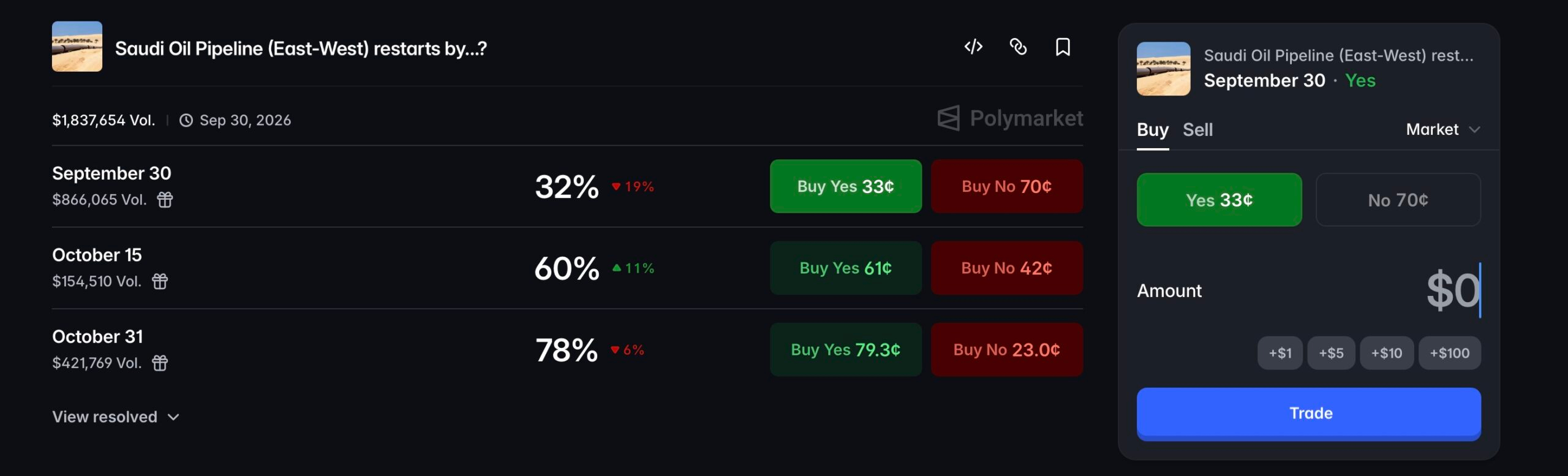Switch to the Buy tab
Screen dimensions: 1568x476
click(1152, 130)
